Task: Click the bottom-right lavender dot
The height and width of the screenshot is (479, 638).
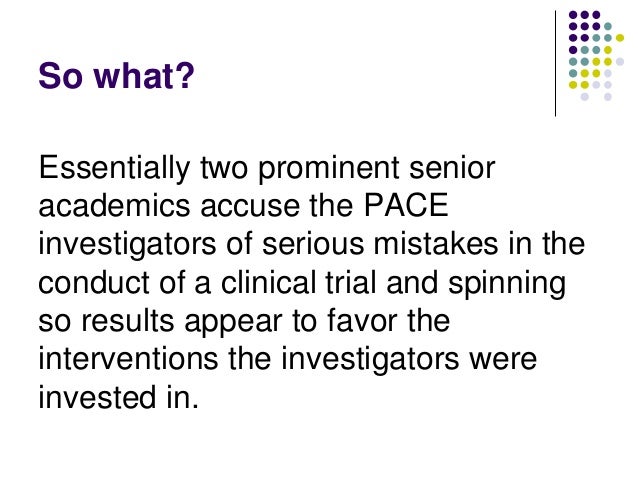Action: tap(608, 96)
